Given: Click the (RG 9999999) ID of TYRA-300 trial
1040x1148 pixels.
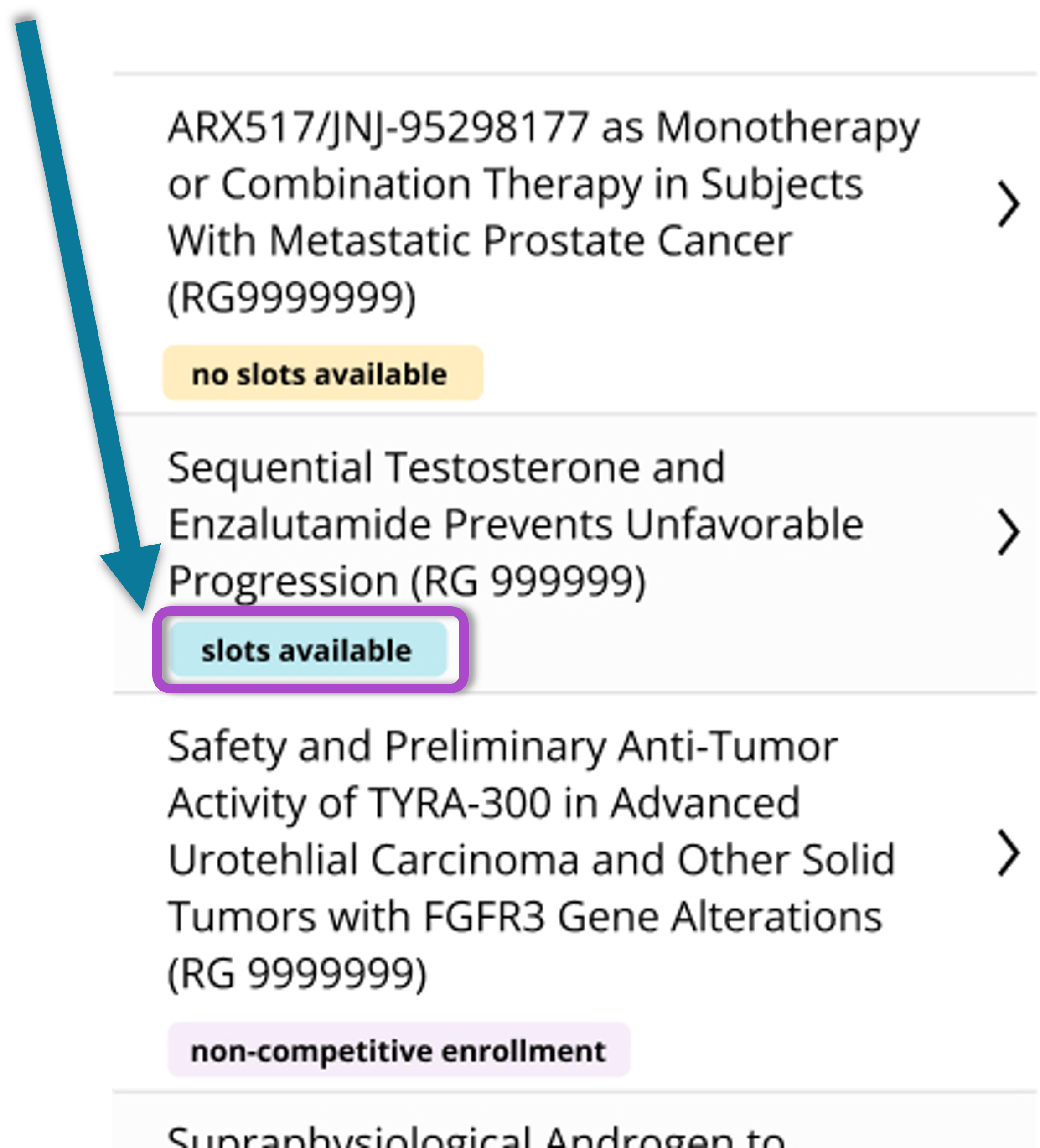Looking at the screenshot, I should 296,973.
